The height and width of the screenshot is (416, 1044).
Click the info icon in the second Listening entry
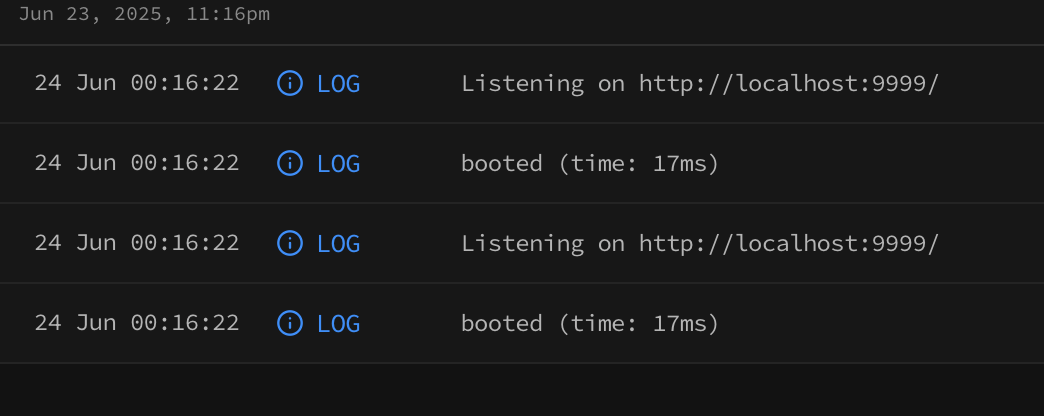click(x=290, y=243)
